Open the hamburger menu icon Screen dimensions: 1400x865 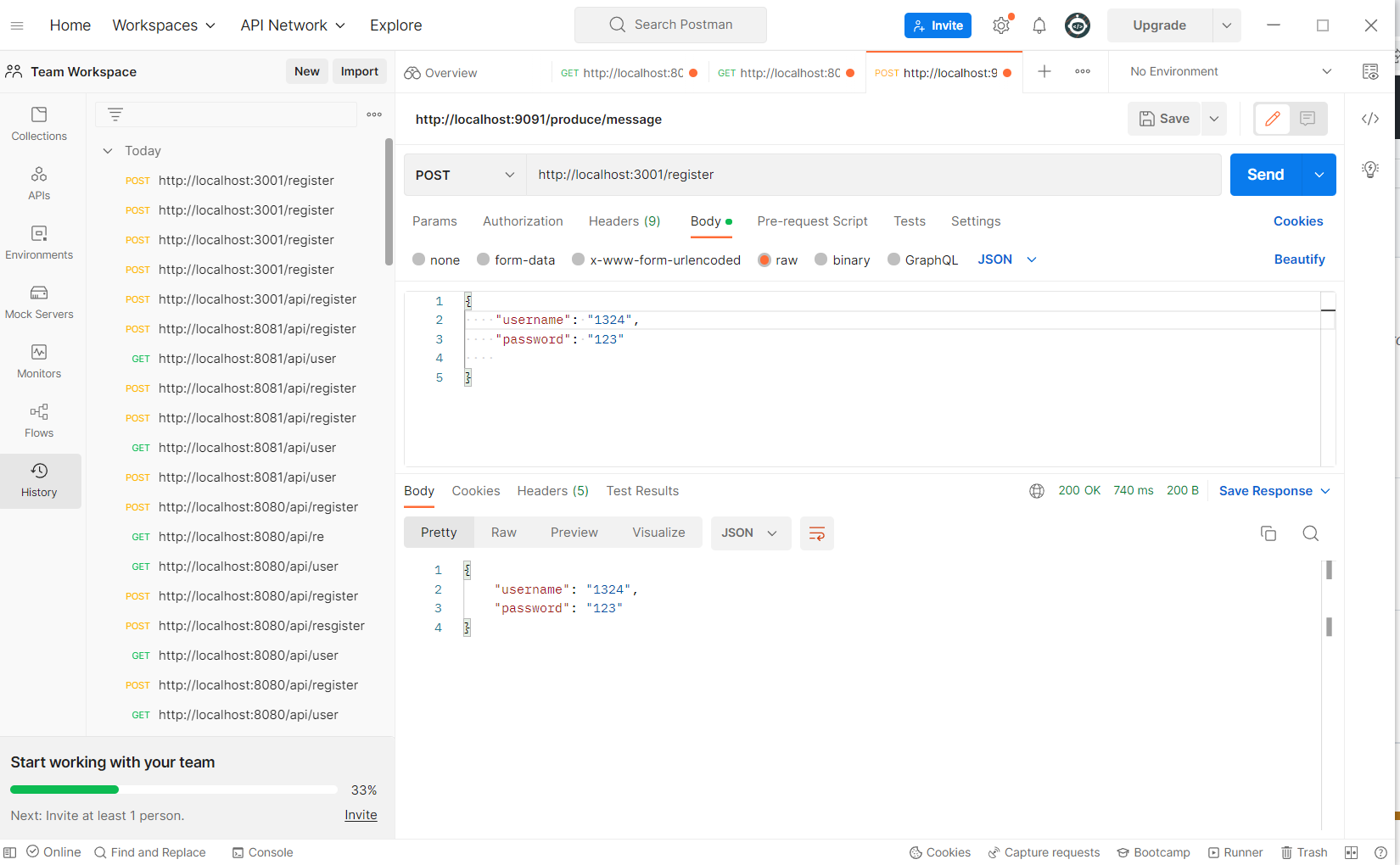17,25
